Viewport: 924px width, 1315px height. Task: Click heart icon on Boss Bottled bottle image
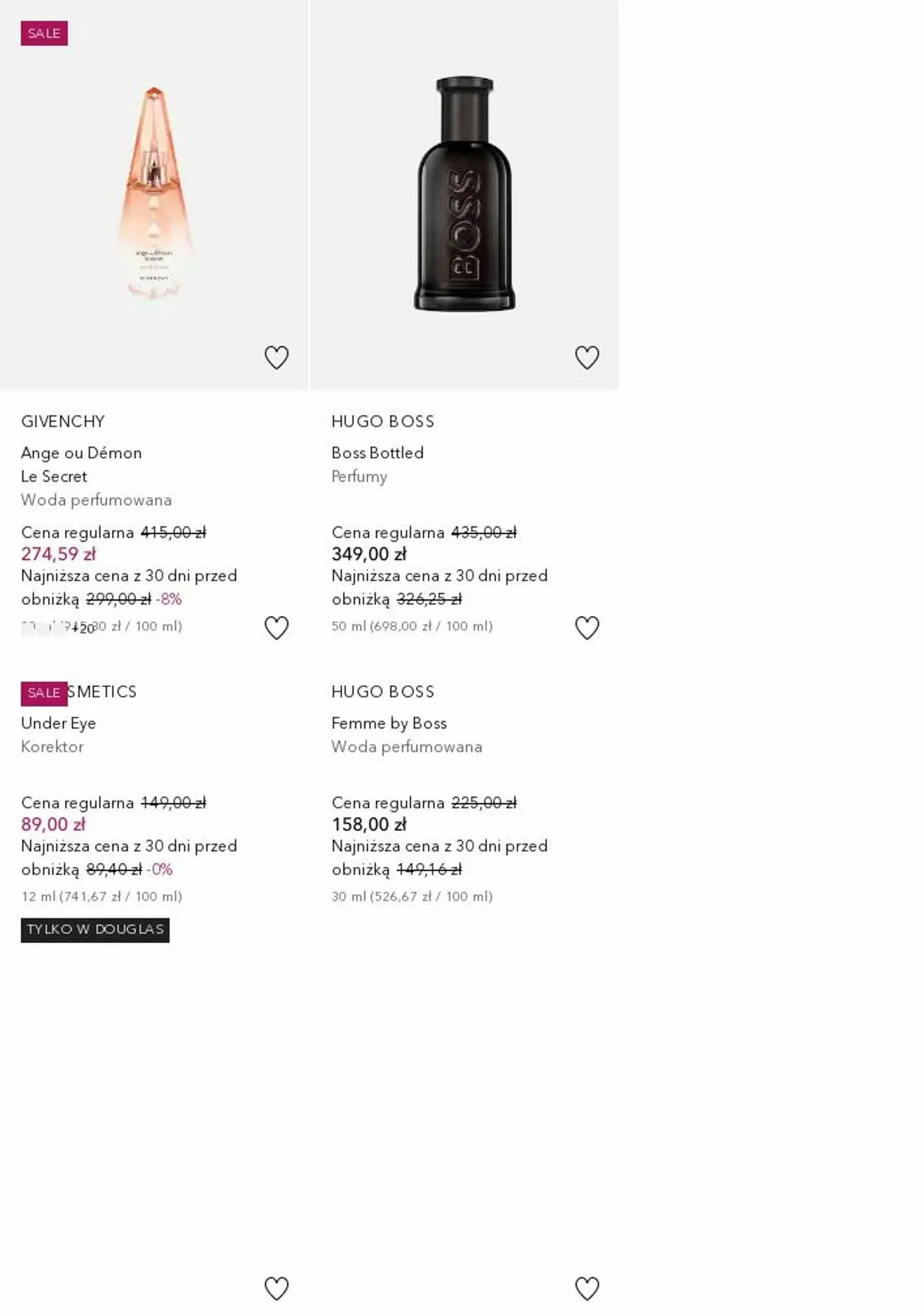click(587, 358)
